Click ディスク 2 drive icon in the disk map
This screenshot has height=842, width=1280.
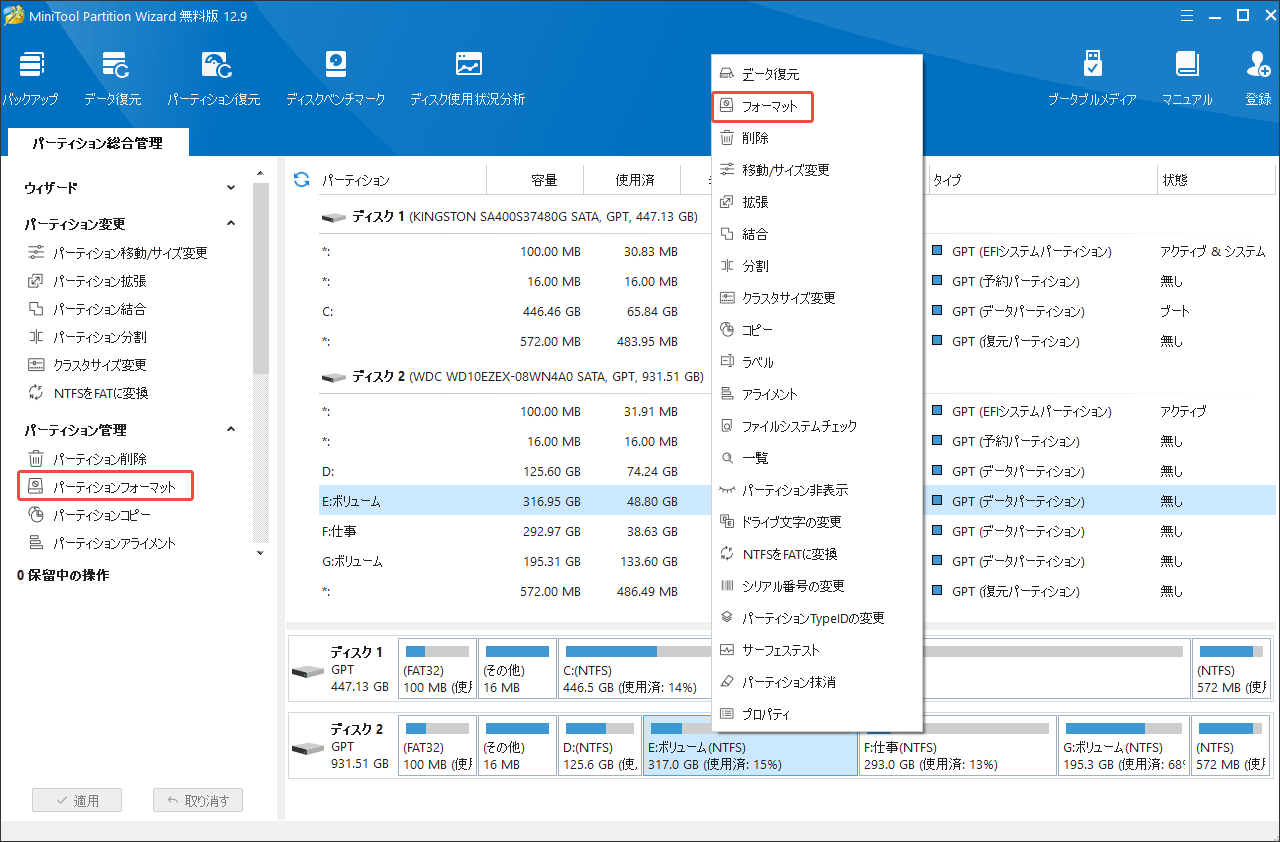(x=308, y=748)
